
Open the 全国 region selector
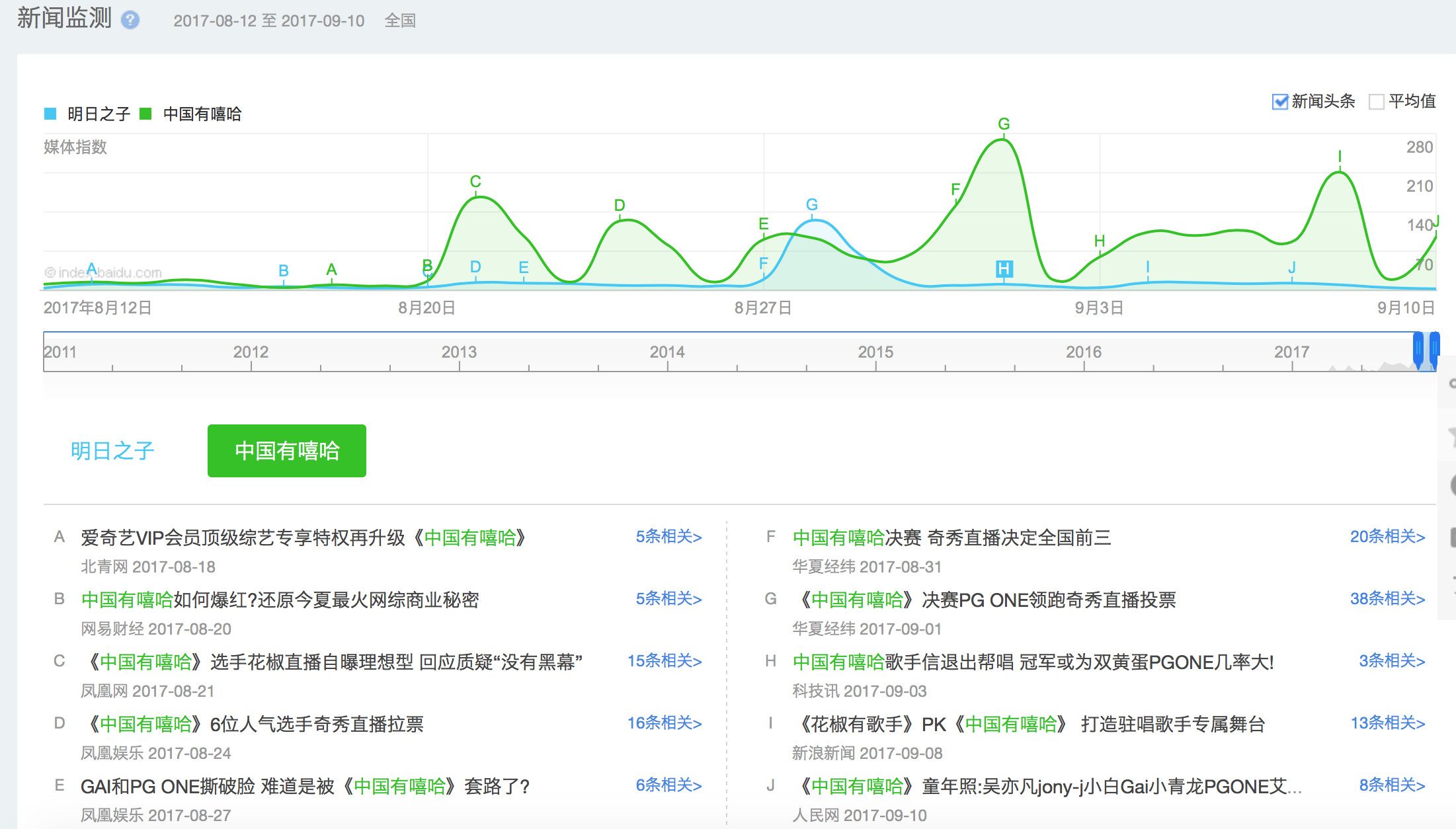[400, 20]
